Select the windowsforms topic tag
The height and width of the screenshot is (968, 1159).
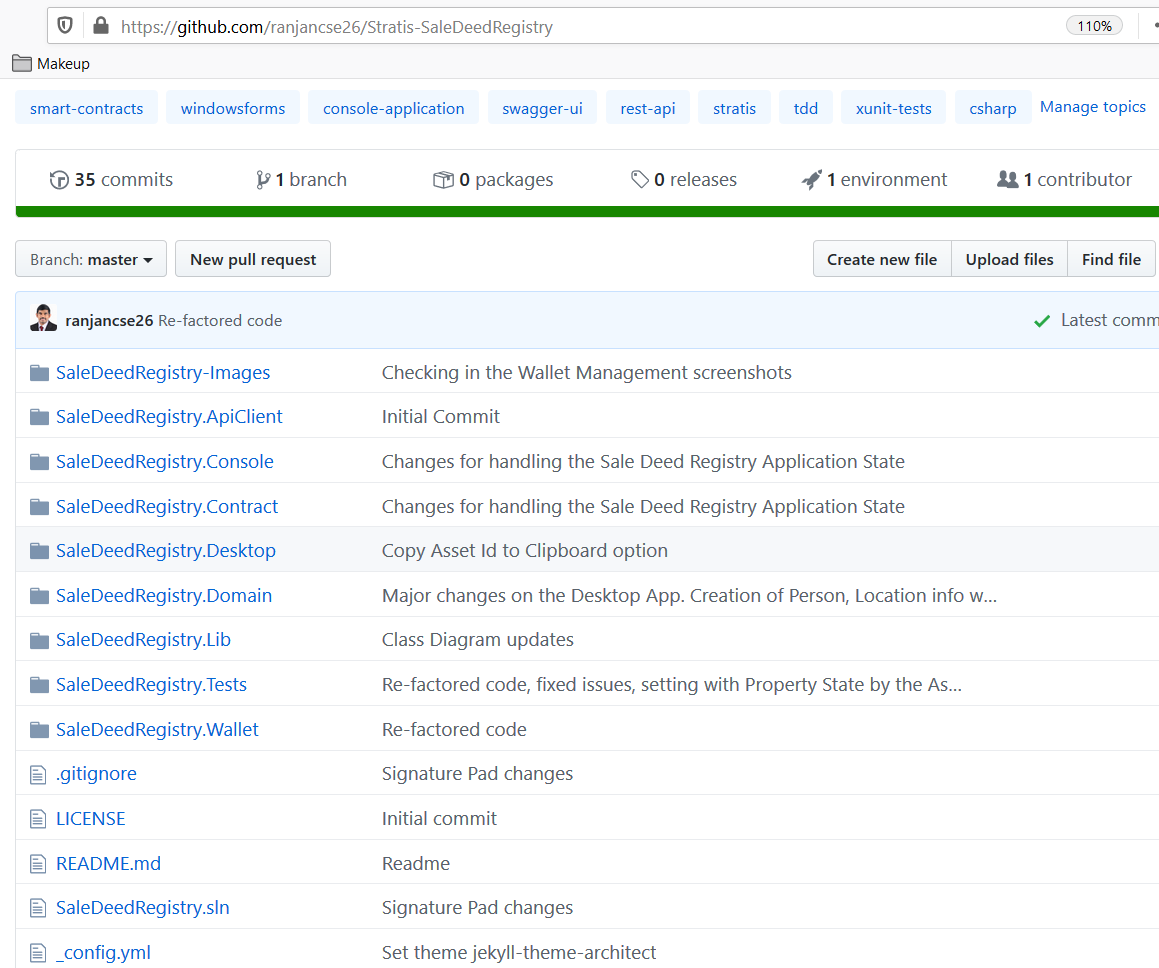point(233,108)
